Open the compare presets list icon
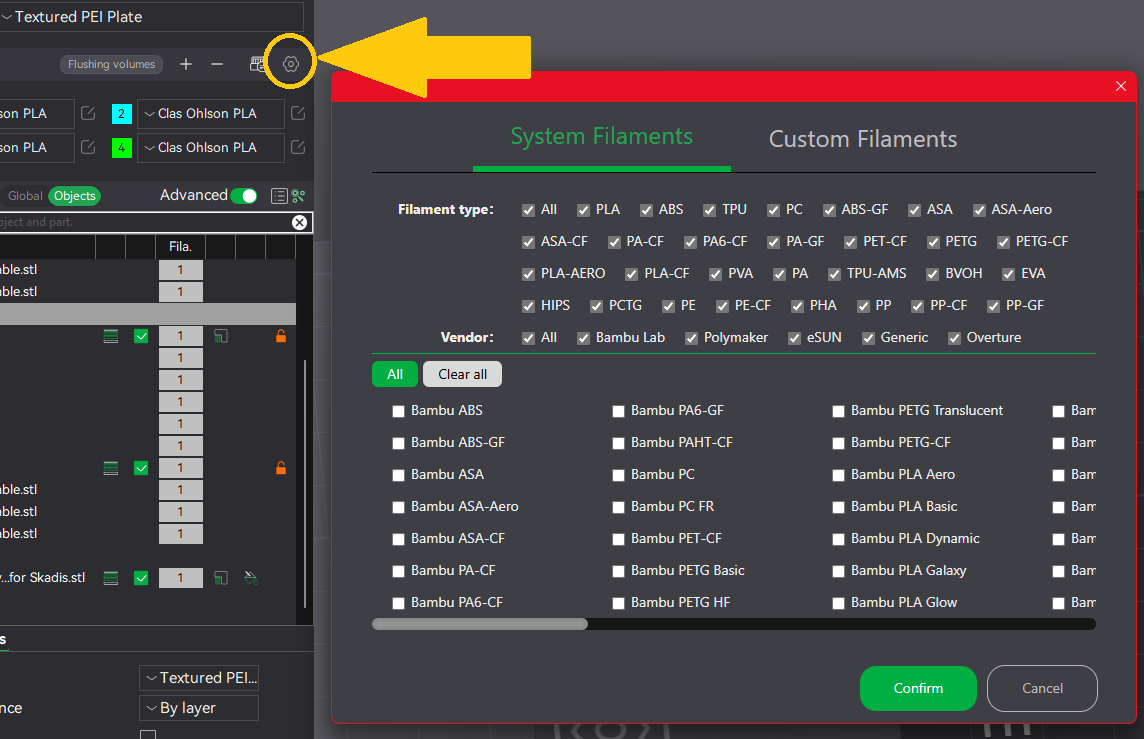Viewport: 1144px width, 739px height. tap(279, 196)
